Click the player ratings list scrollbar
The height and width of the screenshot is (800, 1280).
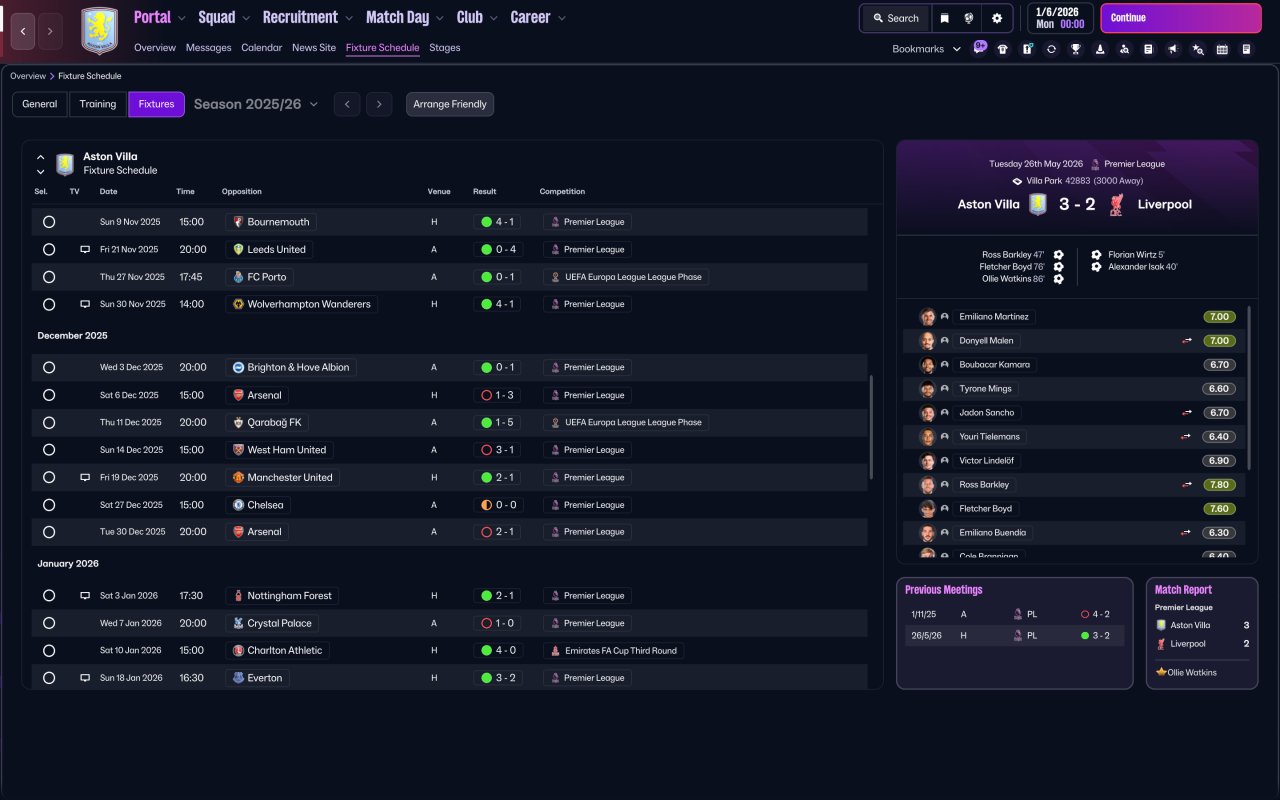pyautogui.click(x=1250, y=388)
